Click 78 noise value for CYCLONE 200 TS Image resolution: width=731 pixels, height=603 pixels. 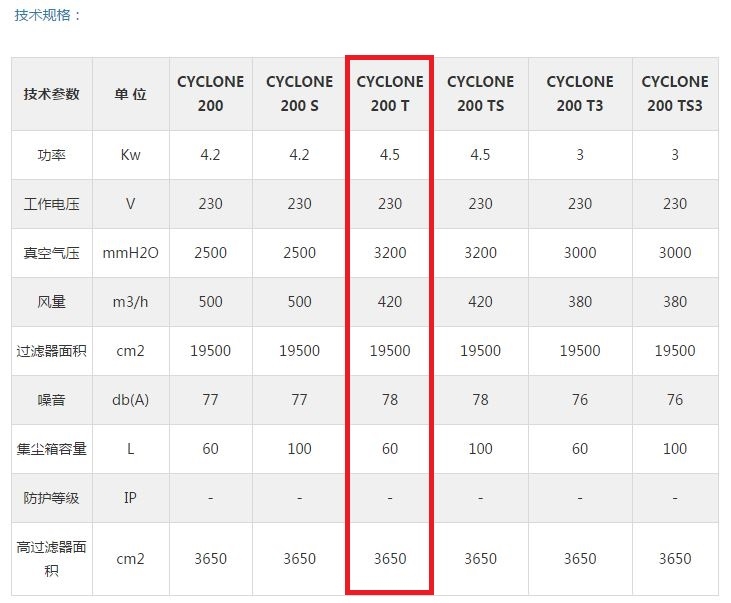point(480,400)
